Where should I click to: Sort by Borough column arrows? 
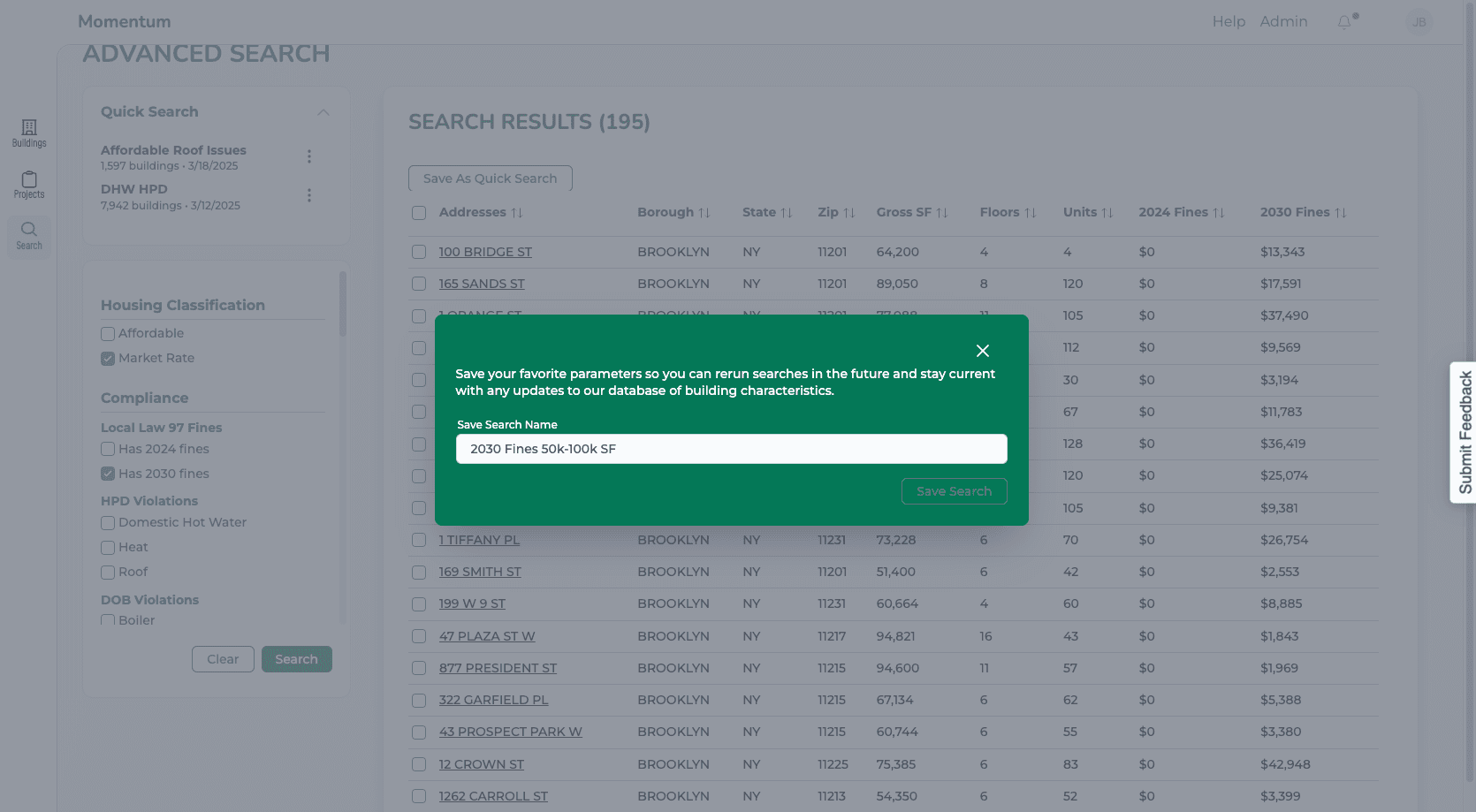point(704,213)
